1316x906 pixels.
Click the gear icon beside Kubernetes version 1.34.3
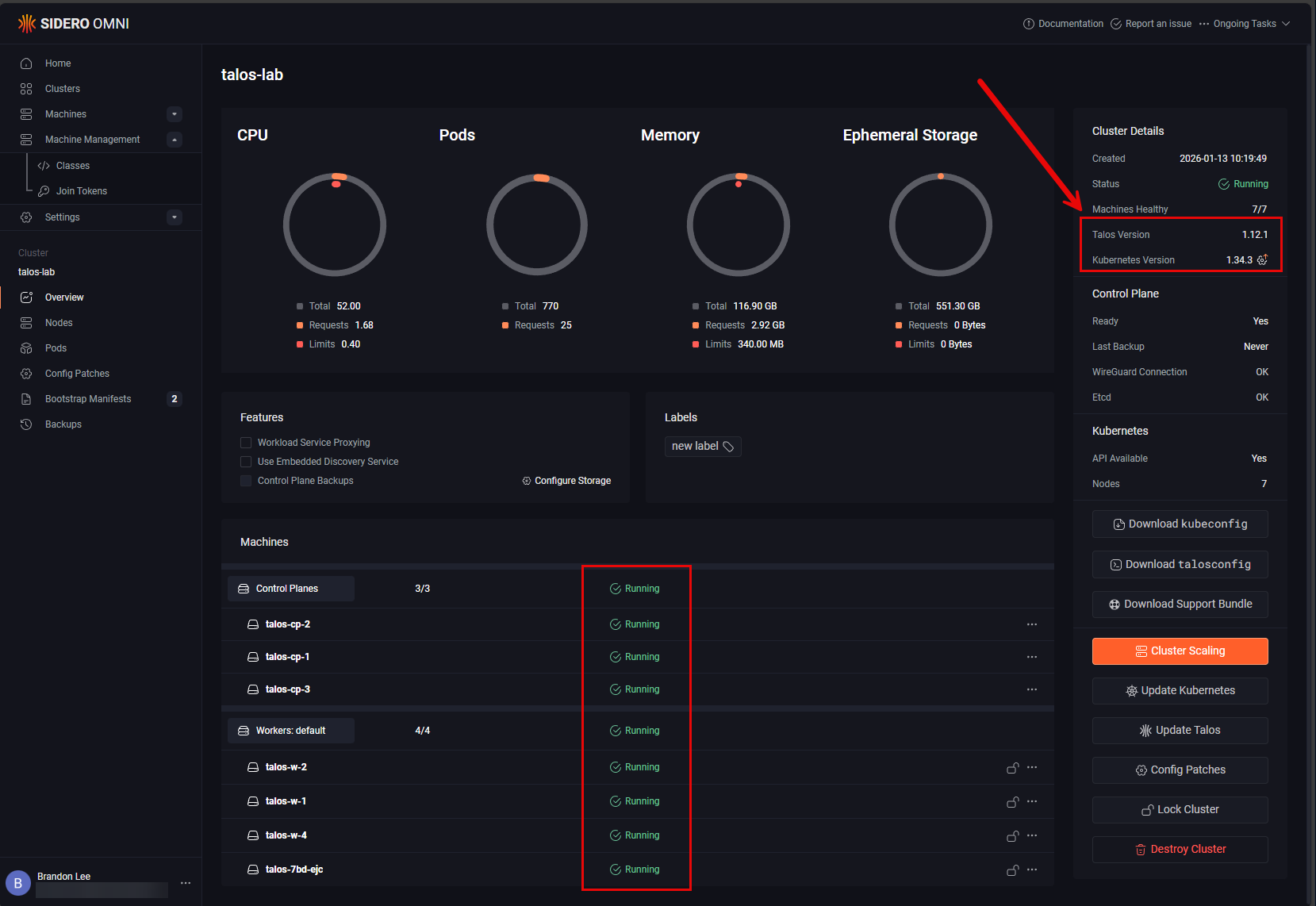[x=1262, y=260]
